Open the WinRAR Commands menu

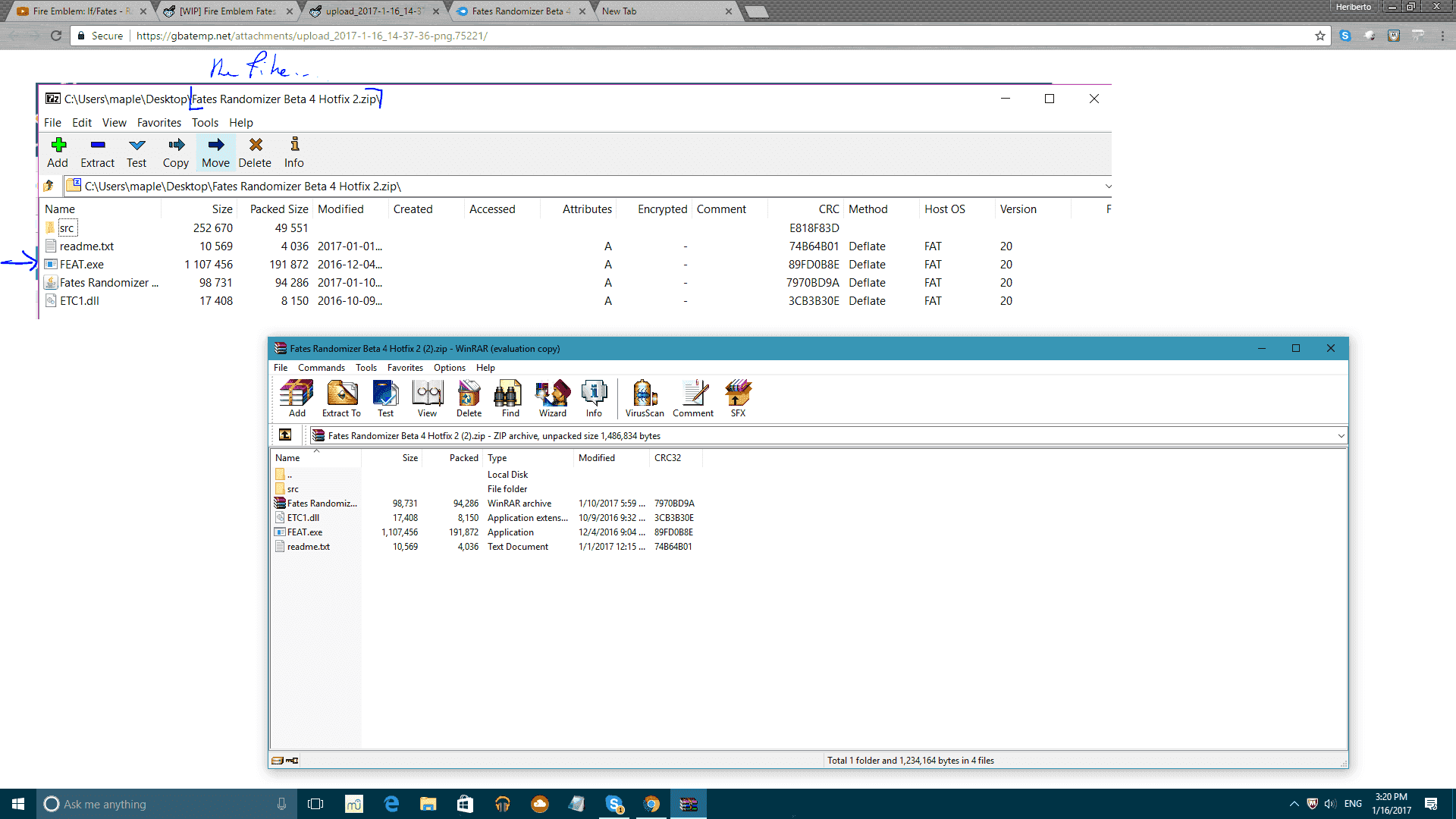[x=322, y=368]
